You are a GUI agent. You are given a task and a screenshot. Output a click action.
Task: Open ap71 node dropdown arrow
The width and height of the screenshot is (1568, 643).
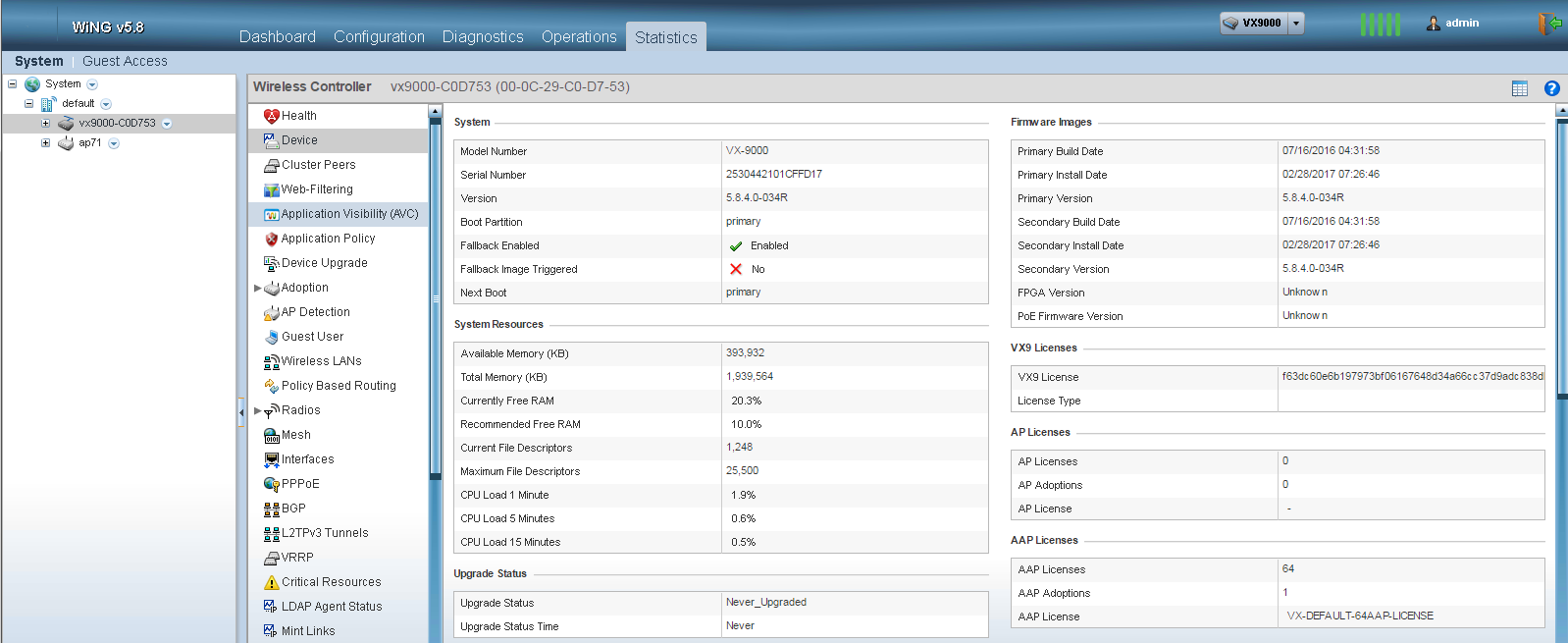114,143
